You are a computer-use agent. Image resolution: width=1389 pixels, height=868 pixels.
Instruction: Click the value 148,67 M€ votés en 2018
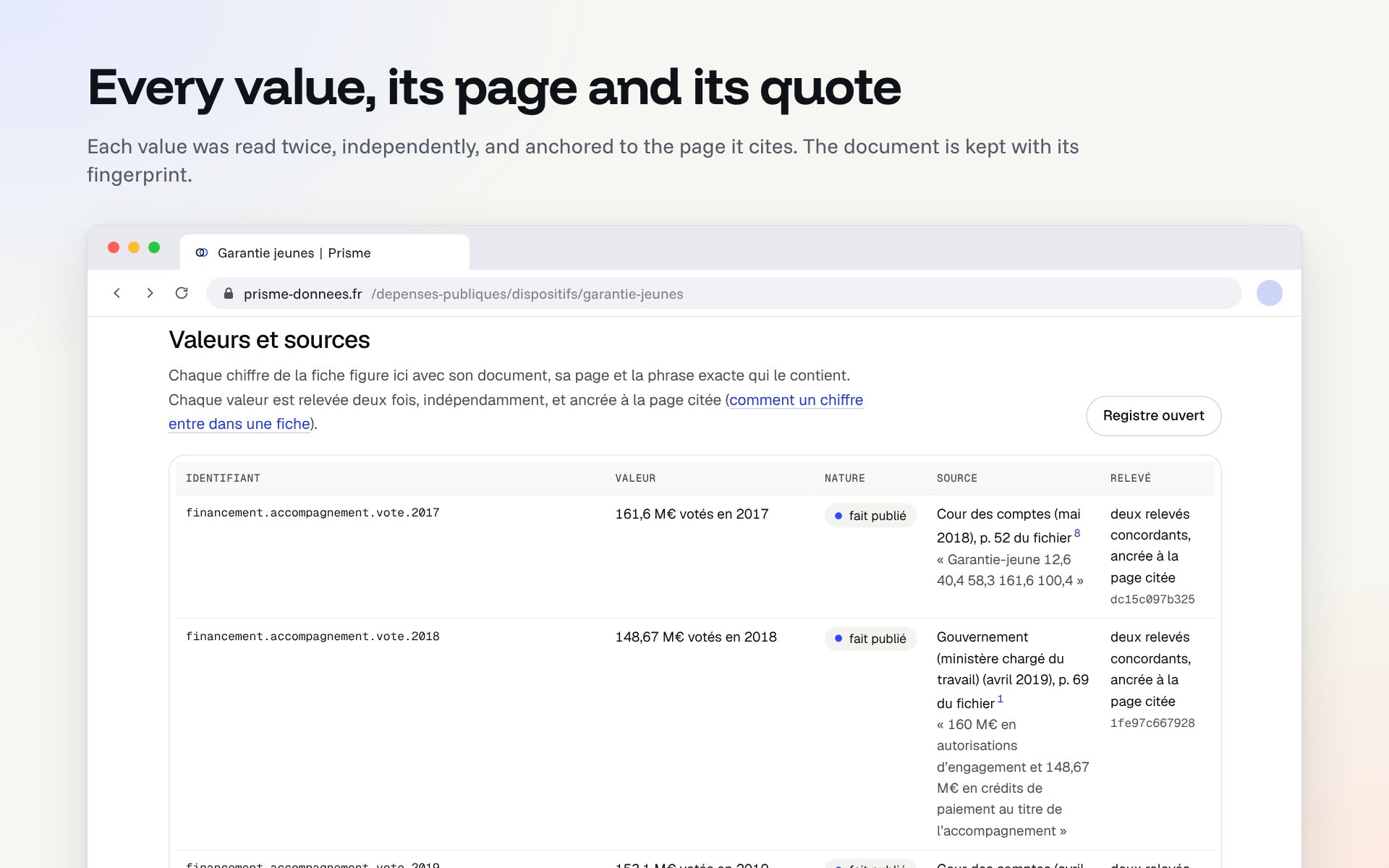(x=696, y=637)
